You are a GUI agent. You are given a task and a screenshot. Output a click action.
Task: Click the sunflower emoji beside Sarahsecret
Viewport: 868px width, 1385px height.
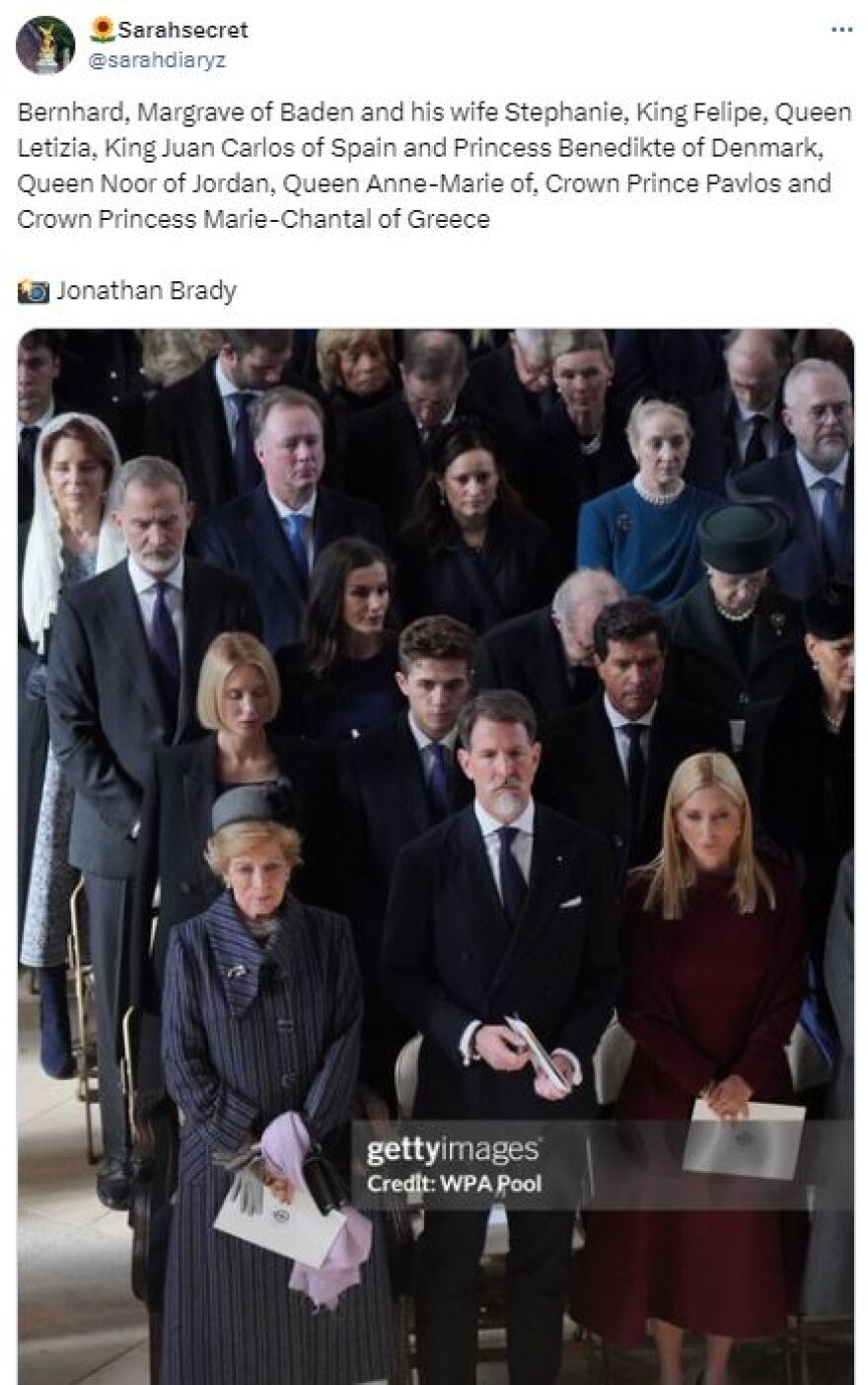103,30
